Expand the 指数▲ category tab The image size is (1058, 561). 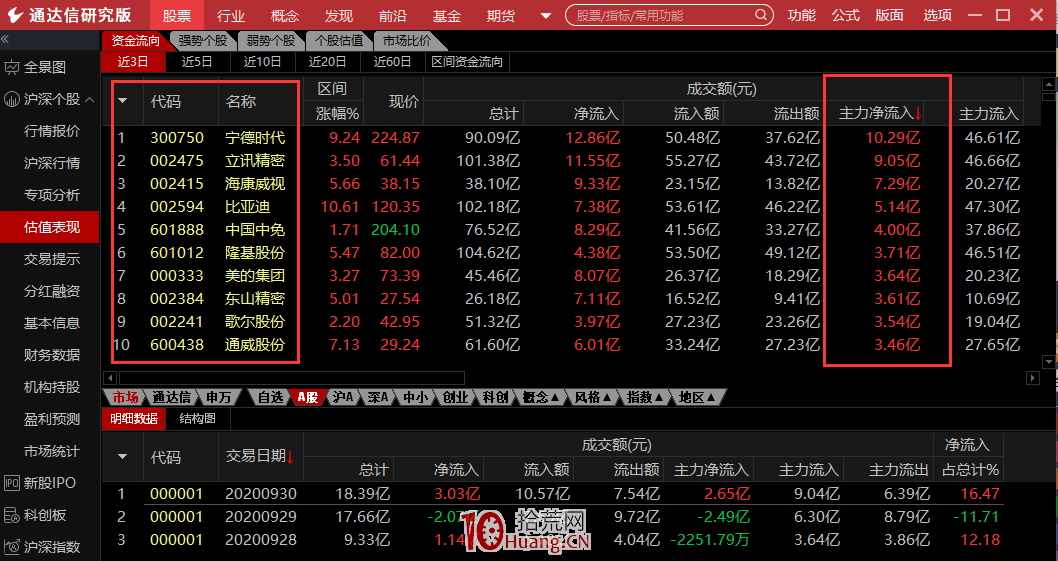646,397
